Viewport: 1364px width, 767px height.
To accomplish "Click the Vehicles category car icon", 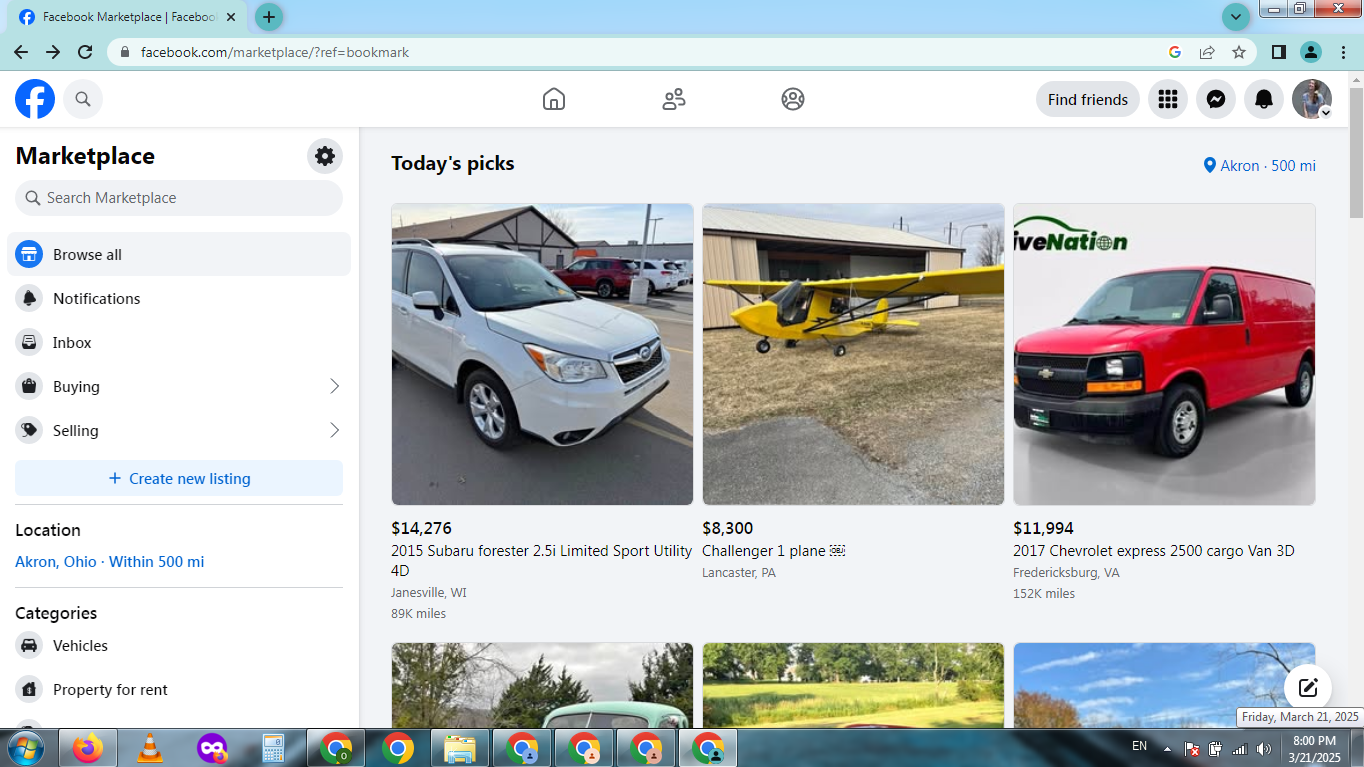I will pyautogui.click(x=29, y=645).
